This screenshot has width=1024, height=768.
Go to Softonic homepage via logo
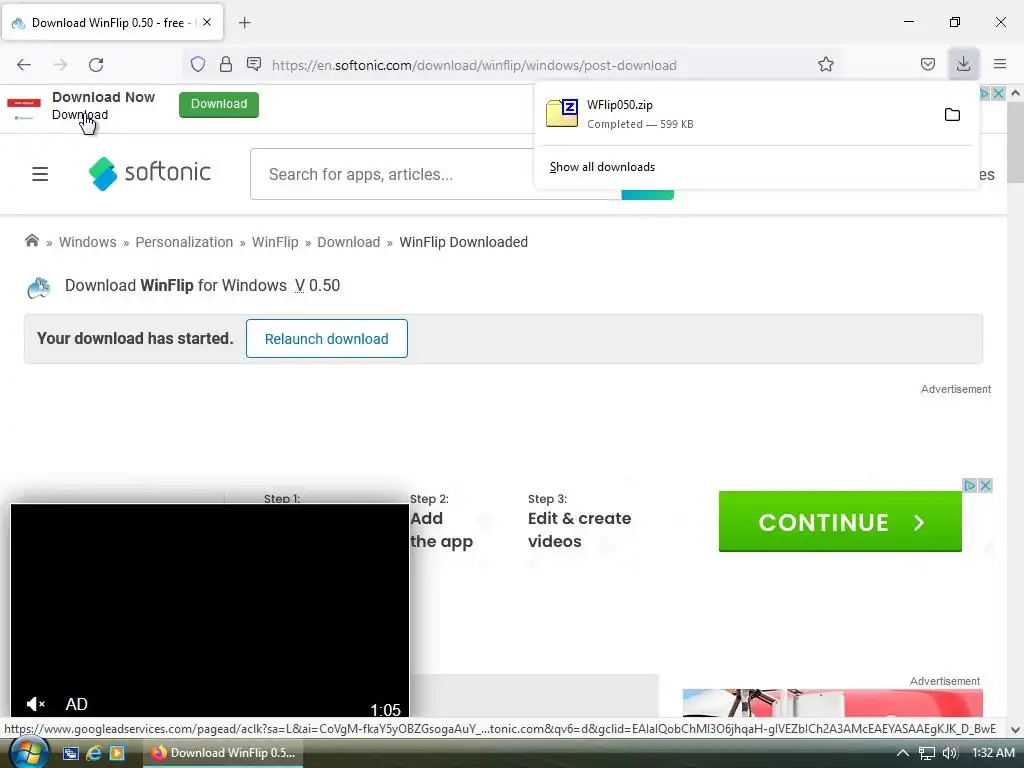(150, 173)
